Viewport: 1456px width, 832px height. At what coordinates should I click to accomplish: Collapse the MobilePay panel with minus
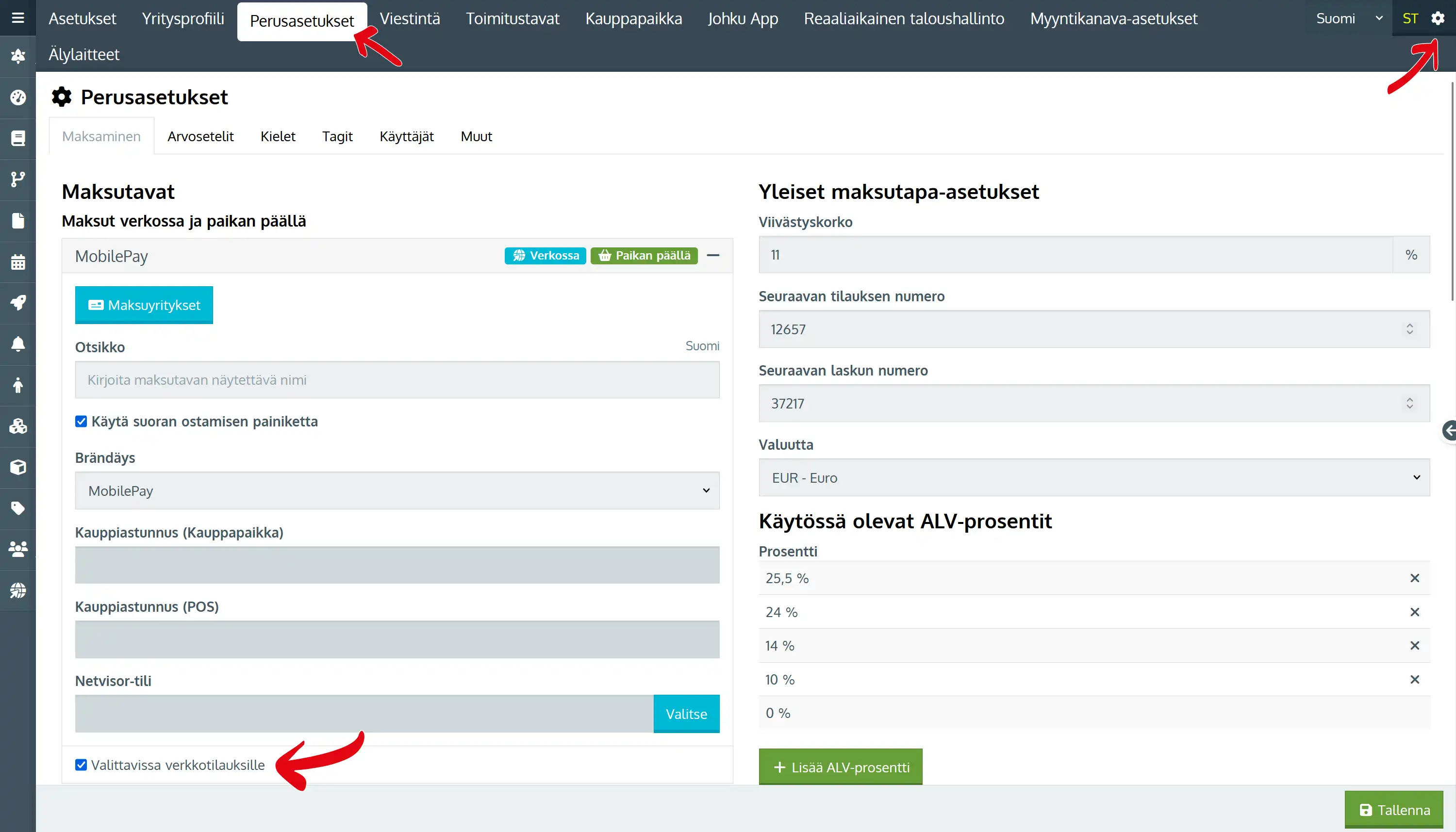pyautogui.click(x=712, y=256)
